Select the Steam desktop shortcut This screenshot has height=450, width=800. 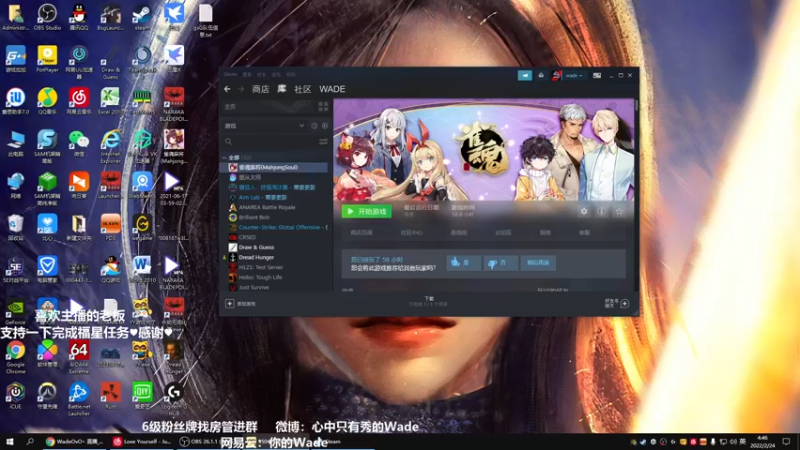pos(142,17)
